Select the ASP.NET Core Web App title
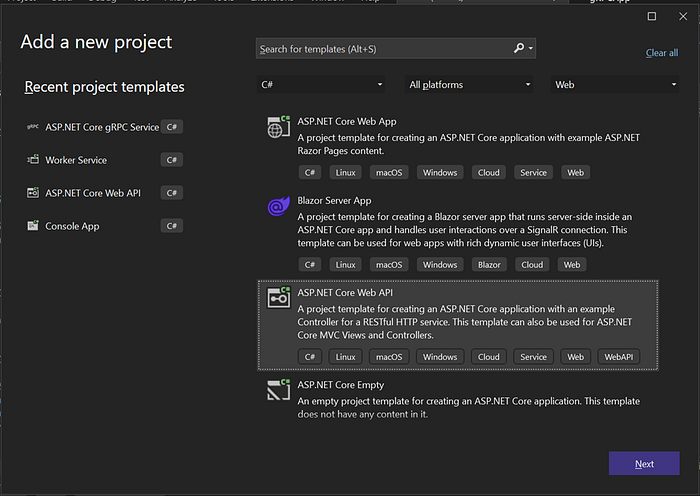The width and height of the screenshot is (700, 496). [x=347, y=121]
